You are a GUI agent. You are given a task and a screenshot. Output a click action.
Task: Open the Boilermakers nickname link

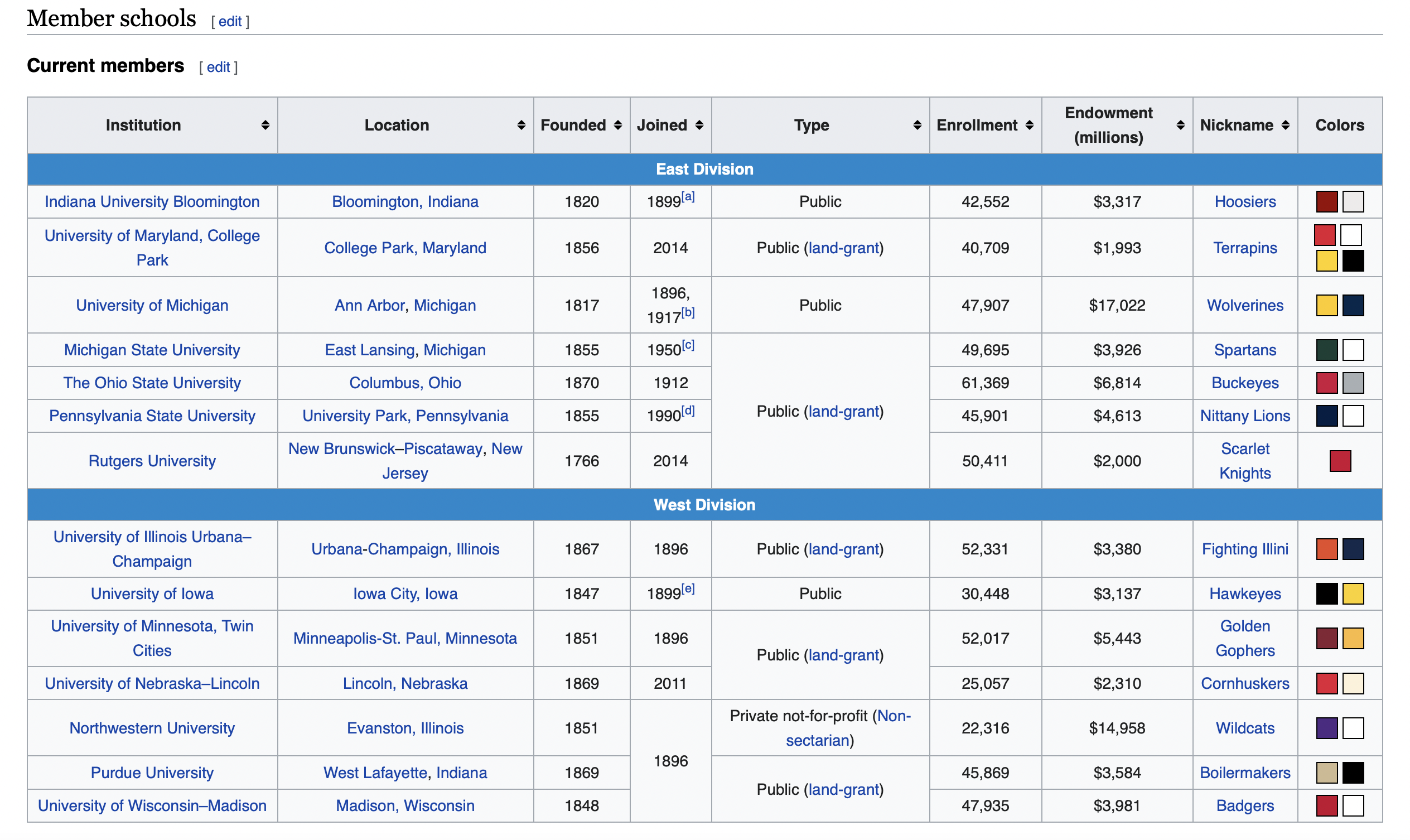pos(1247,774)
